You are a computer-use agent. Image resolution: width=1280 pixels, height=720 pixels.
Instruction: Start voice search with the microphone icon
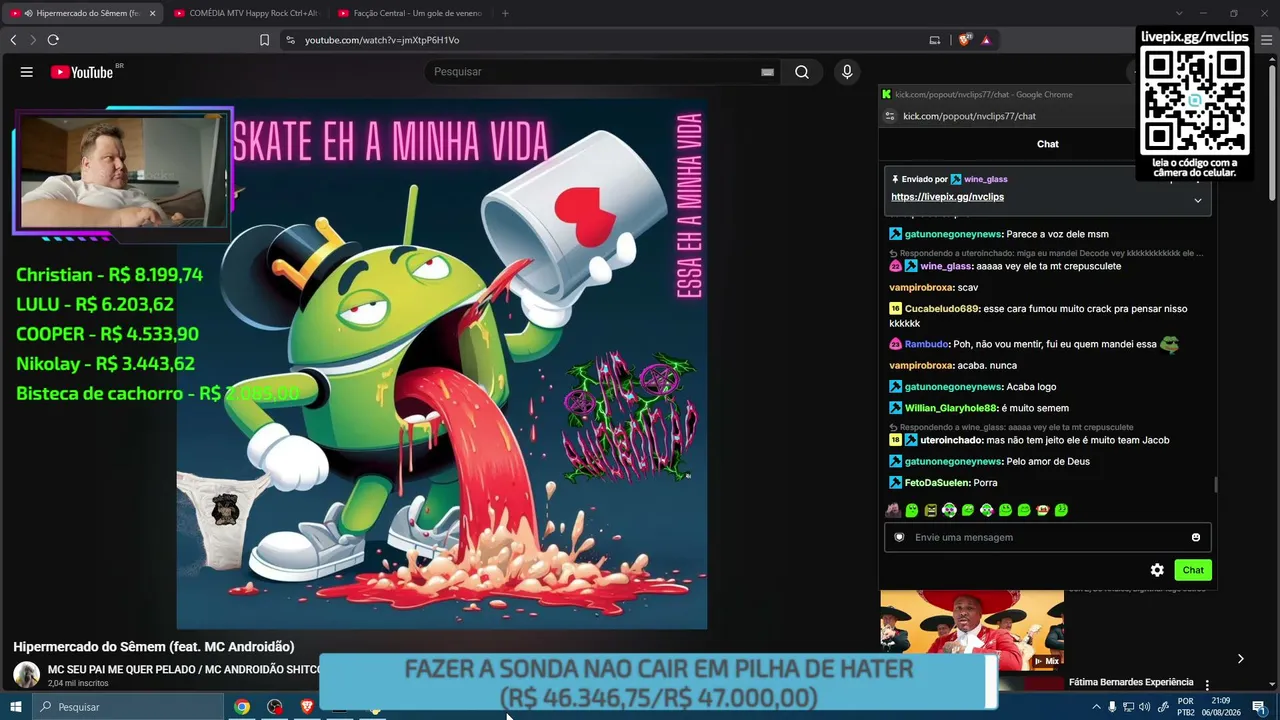click(847, 72)
